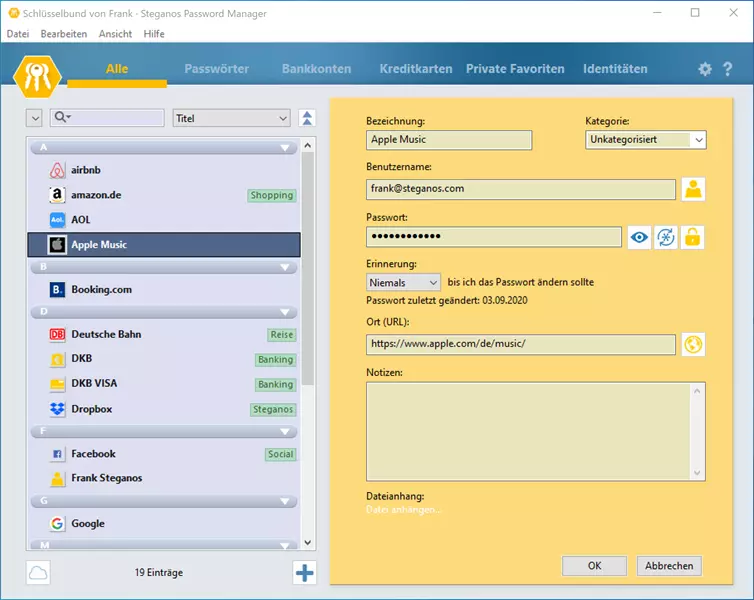
Task: Click the cloud sync icon
Action: 38,572
